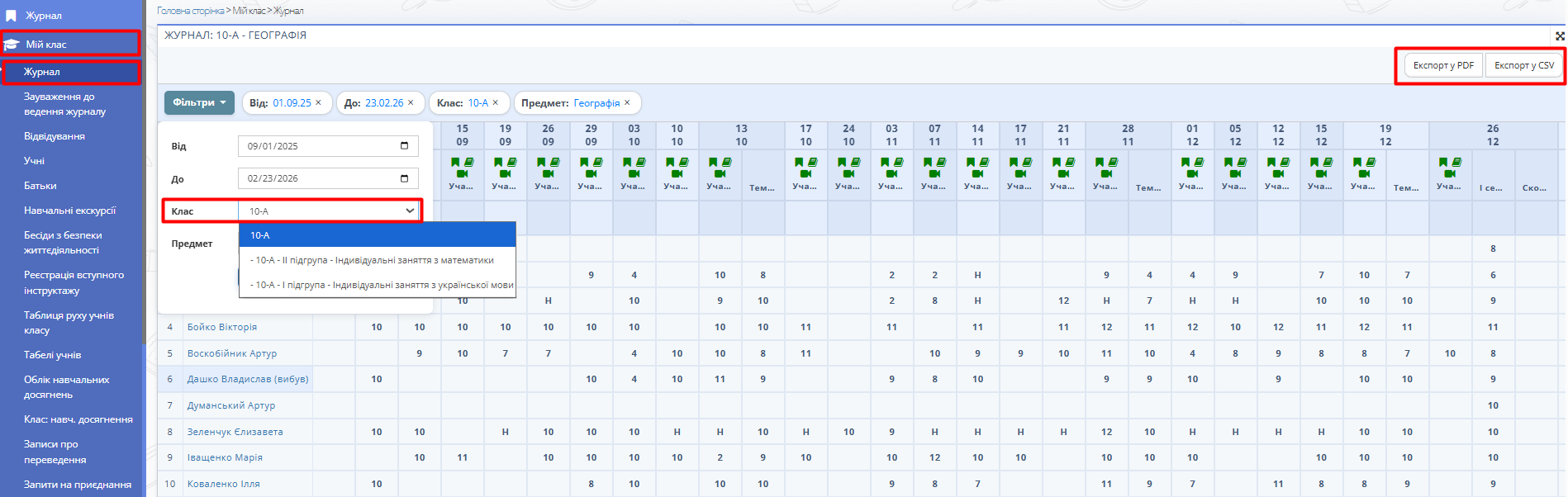Open Відвідування in the sidebar menu

(x=55, y=136)
